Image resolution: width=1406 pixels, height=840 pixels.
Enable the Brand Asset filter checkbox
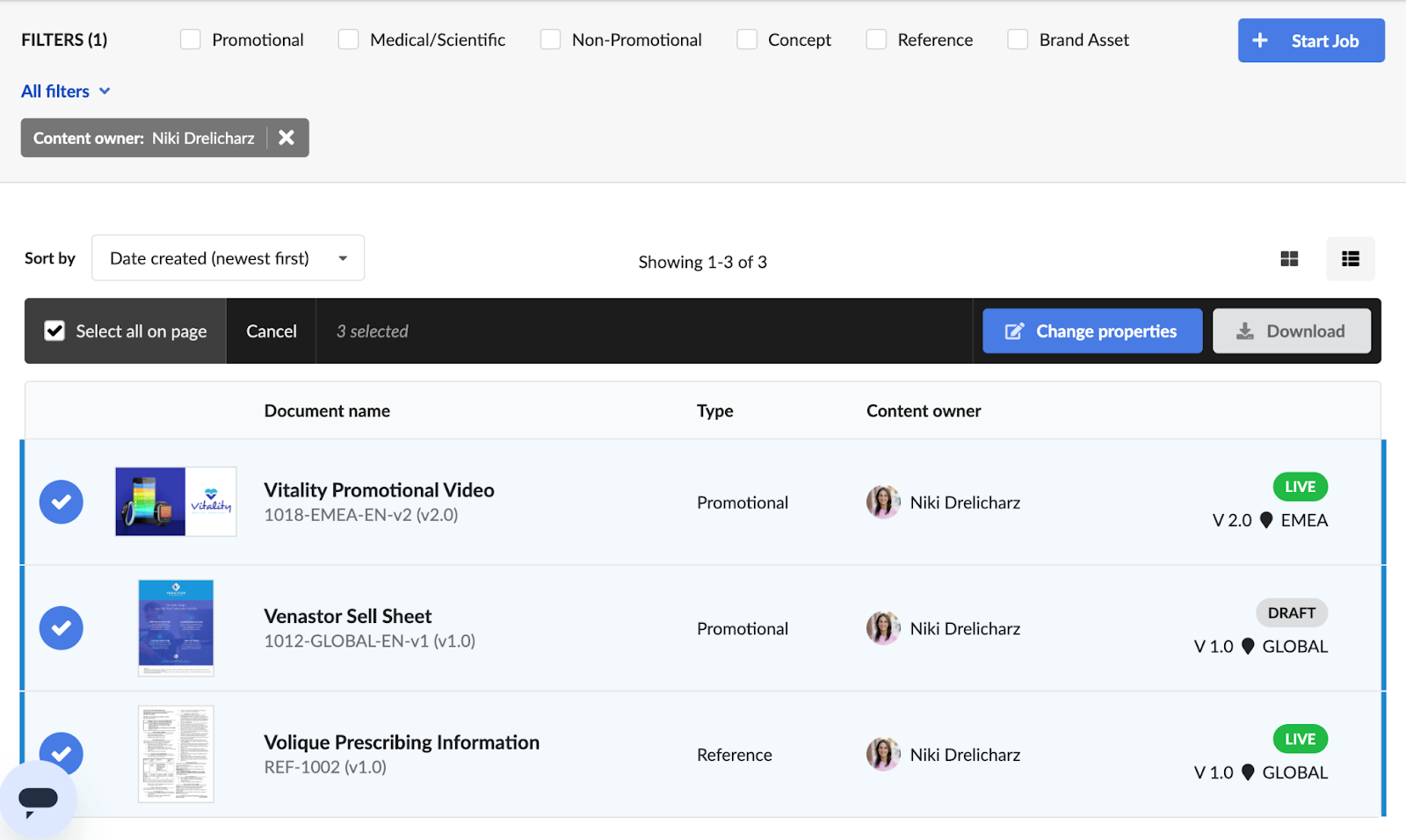pos(1018,40)
